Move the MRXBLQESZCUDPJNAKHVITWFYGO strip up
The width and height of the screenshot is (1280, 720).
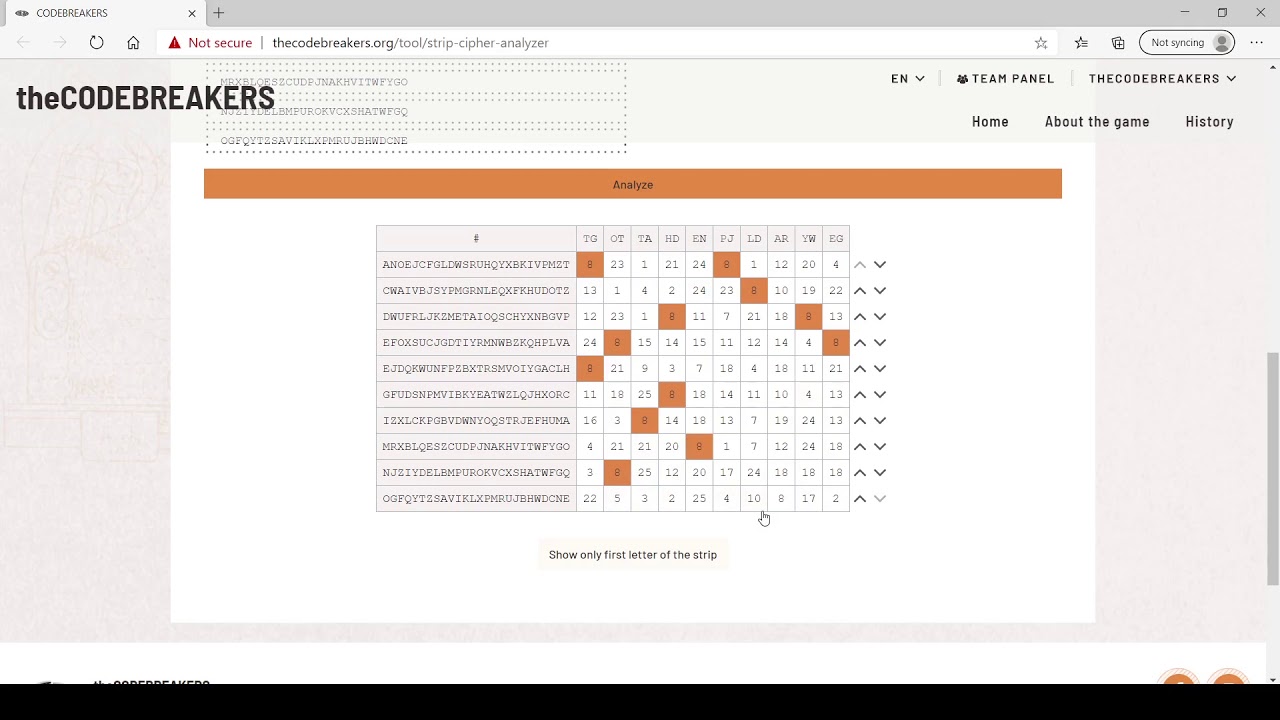point(860,447)
